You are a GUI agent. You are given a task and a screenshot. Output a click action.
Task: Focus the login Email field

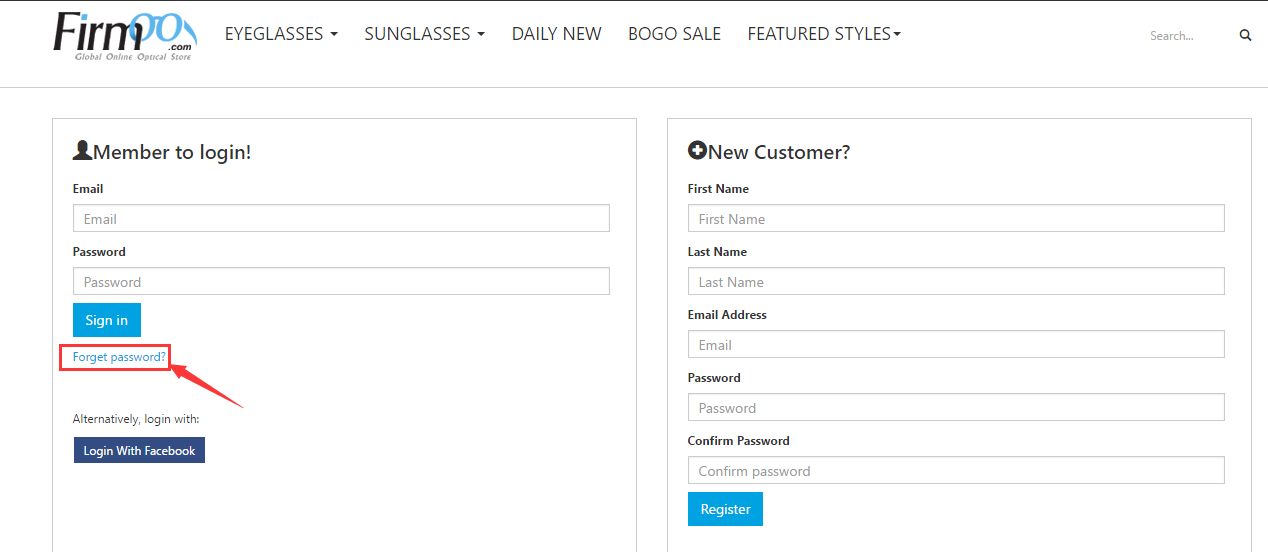pos(341,218)
